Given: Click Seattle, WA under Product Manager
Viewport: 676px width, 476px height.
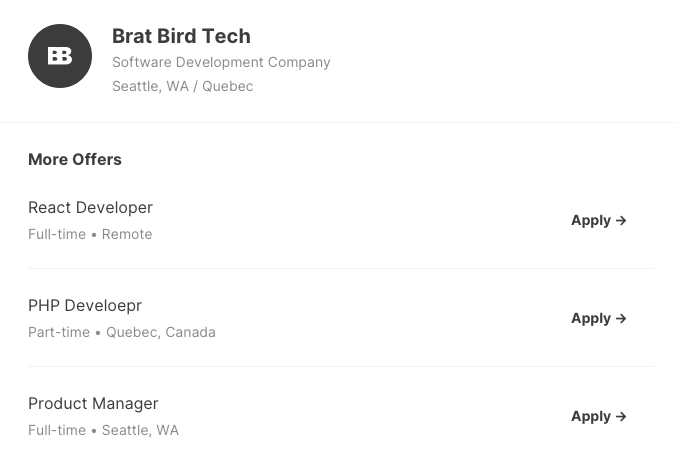Looking at the screenshot, I should pos(140,430).
